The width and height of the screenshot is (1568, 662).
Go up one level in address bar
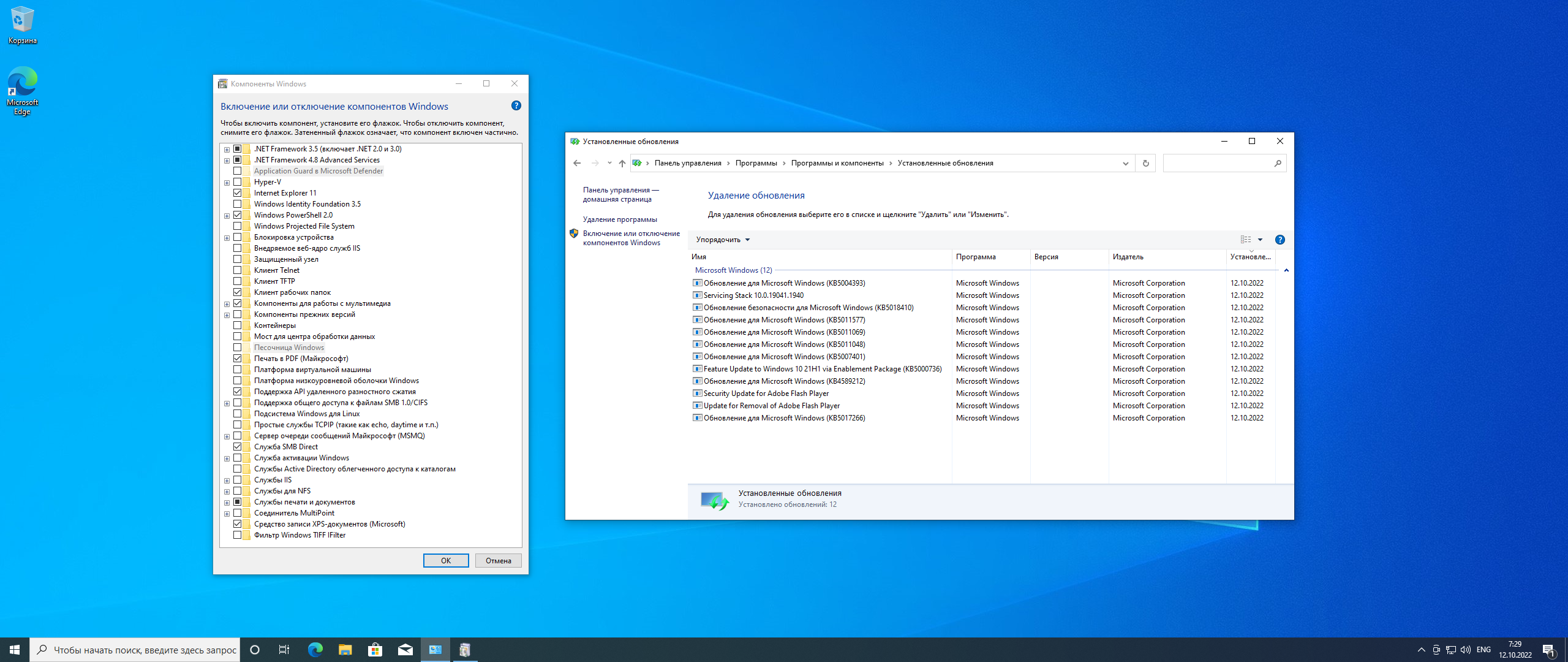622,163
